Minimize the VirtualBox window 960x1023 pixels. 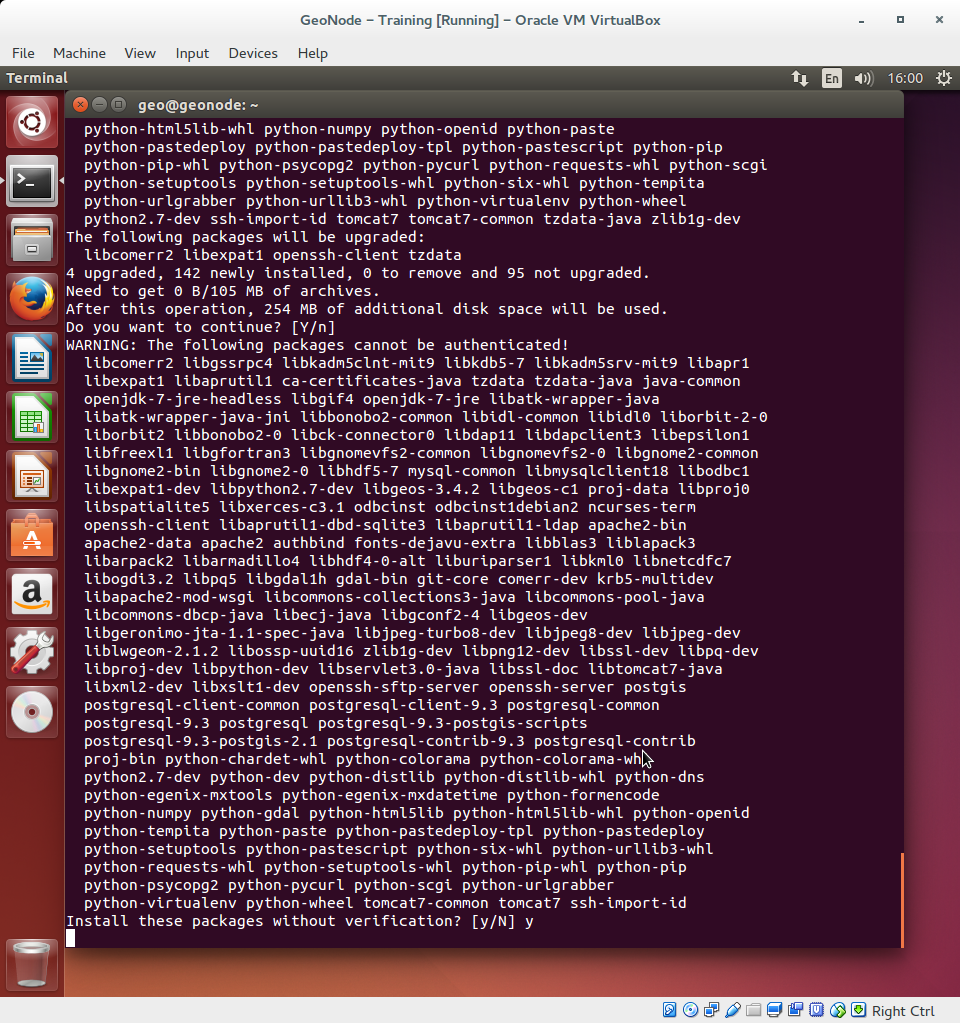pos(861,21)
